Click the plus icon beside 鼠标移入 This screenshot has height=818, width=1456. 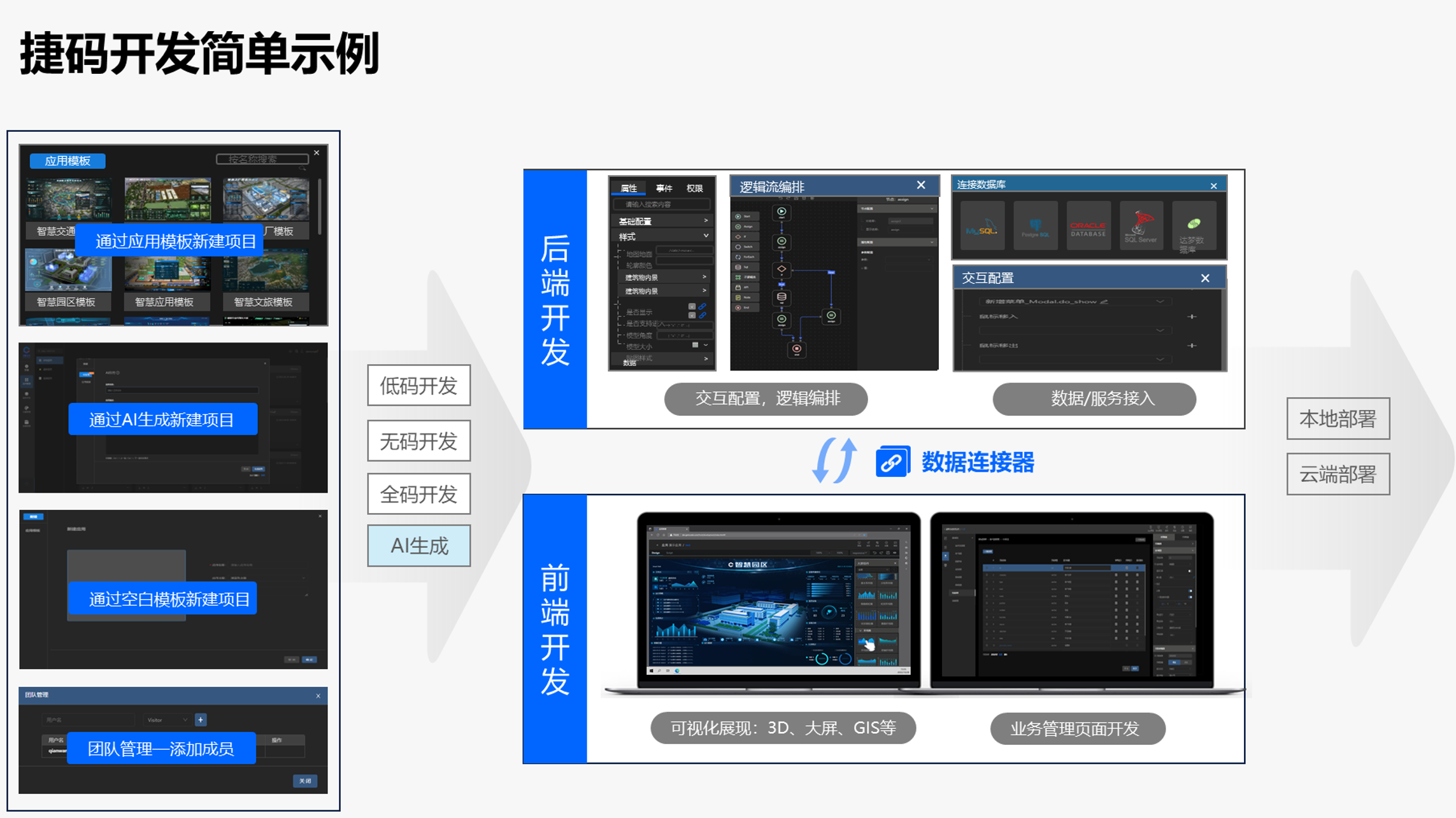coord(1192,316)
